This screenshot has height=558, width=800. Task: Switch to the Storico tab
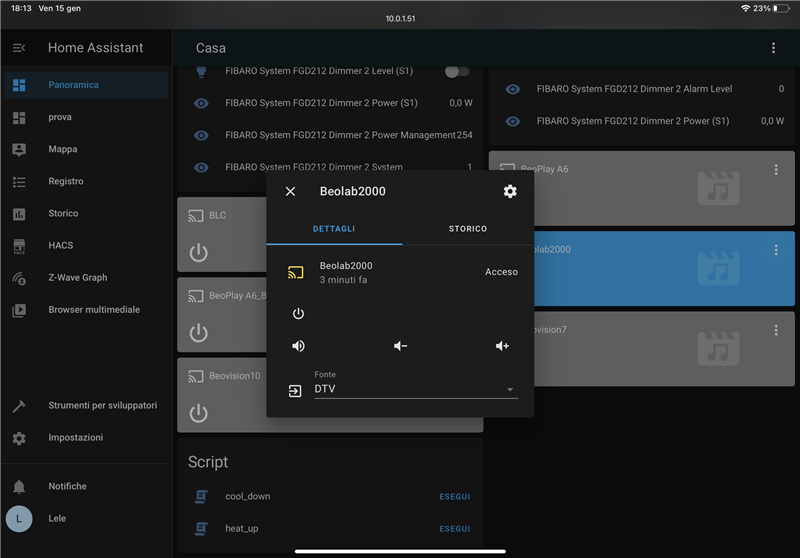pyautogui.click(x=467, y=229)
